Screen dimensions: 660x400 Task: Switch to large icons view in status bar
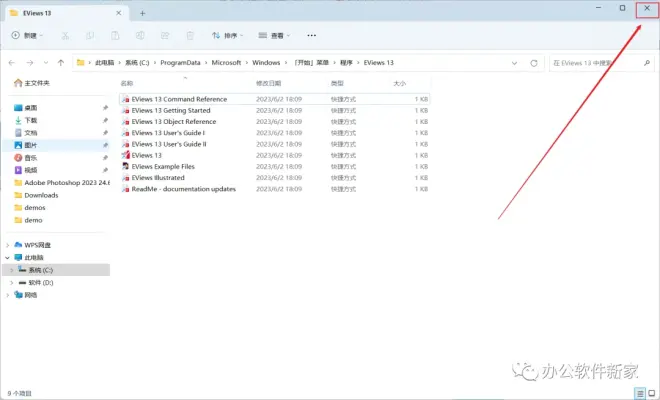(x=650, y=393)
